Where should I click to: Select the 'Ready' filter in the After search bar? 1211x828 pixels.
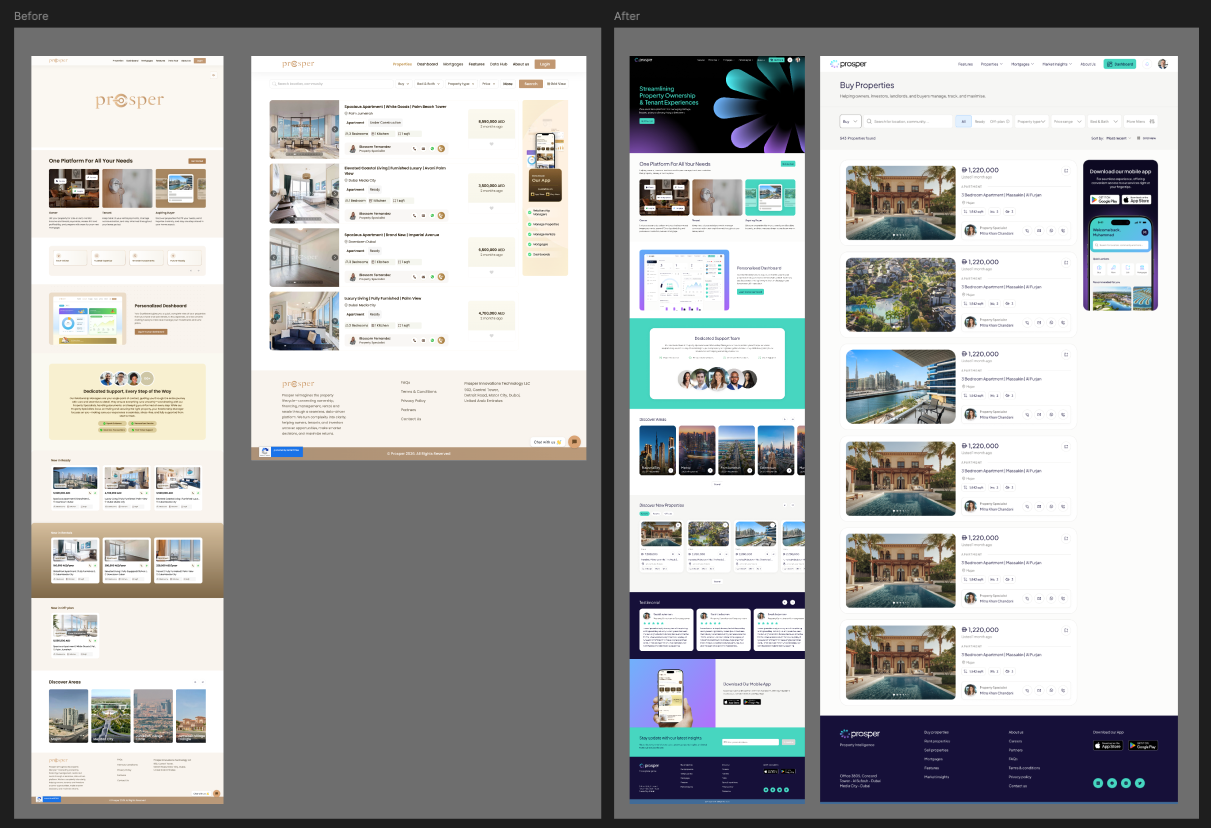click(980, 121)
